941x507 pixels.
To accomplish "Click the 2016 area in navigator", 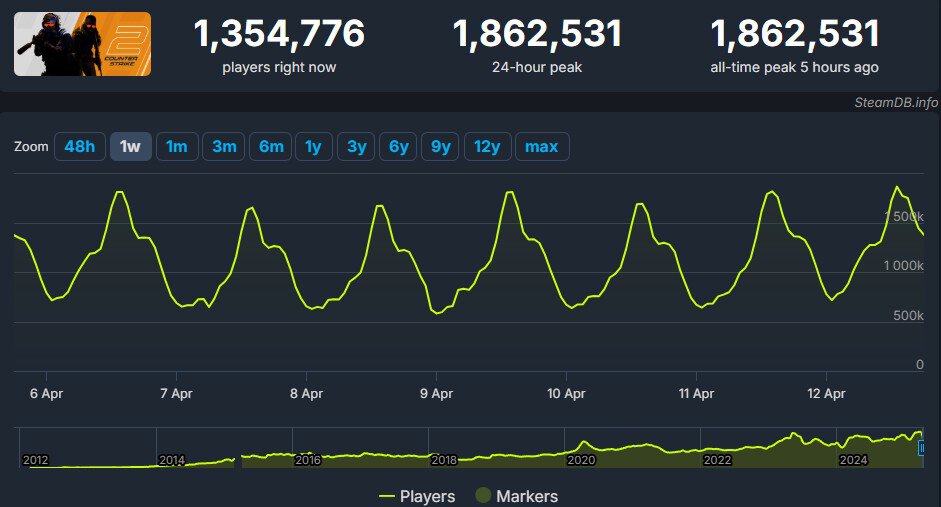I will [x=308, y=455].
